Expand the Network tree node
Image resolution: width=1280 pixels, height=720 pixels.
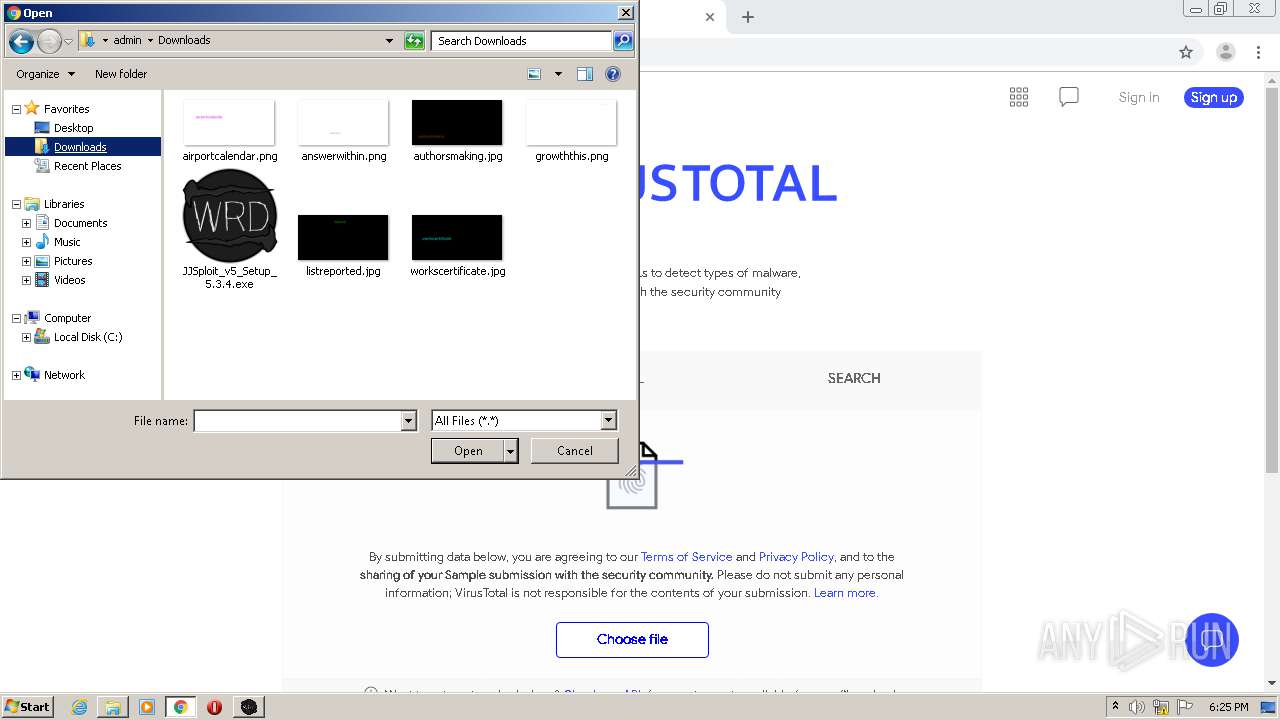(16, 375)
